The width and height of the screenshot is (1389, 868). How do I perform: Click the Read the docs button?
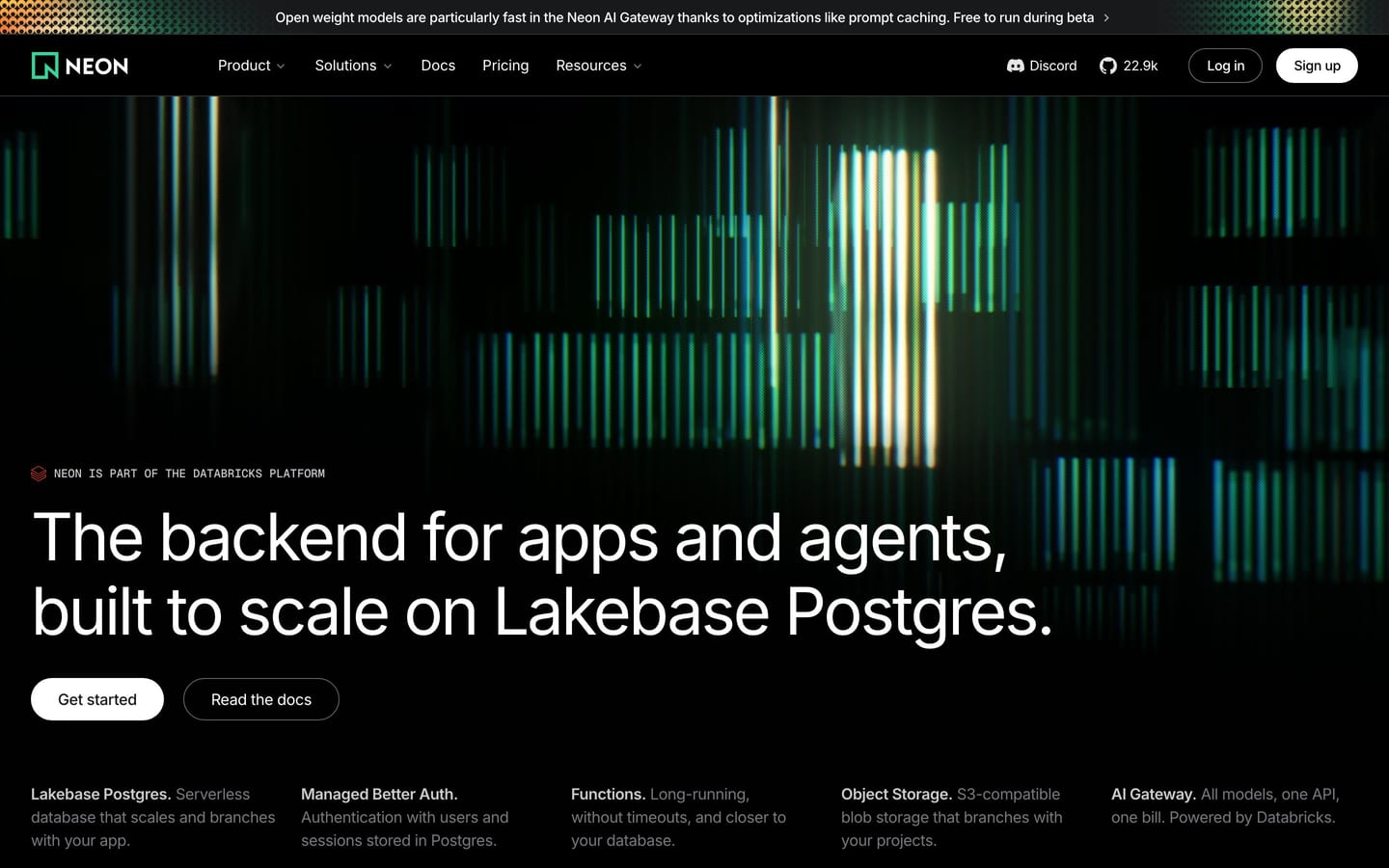point(261,699)
